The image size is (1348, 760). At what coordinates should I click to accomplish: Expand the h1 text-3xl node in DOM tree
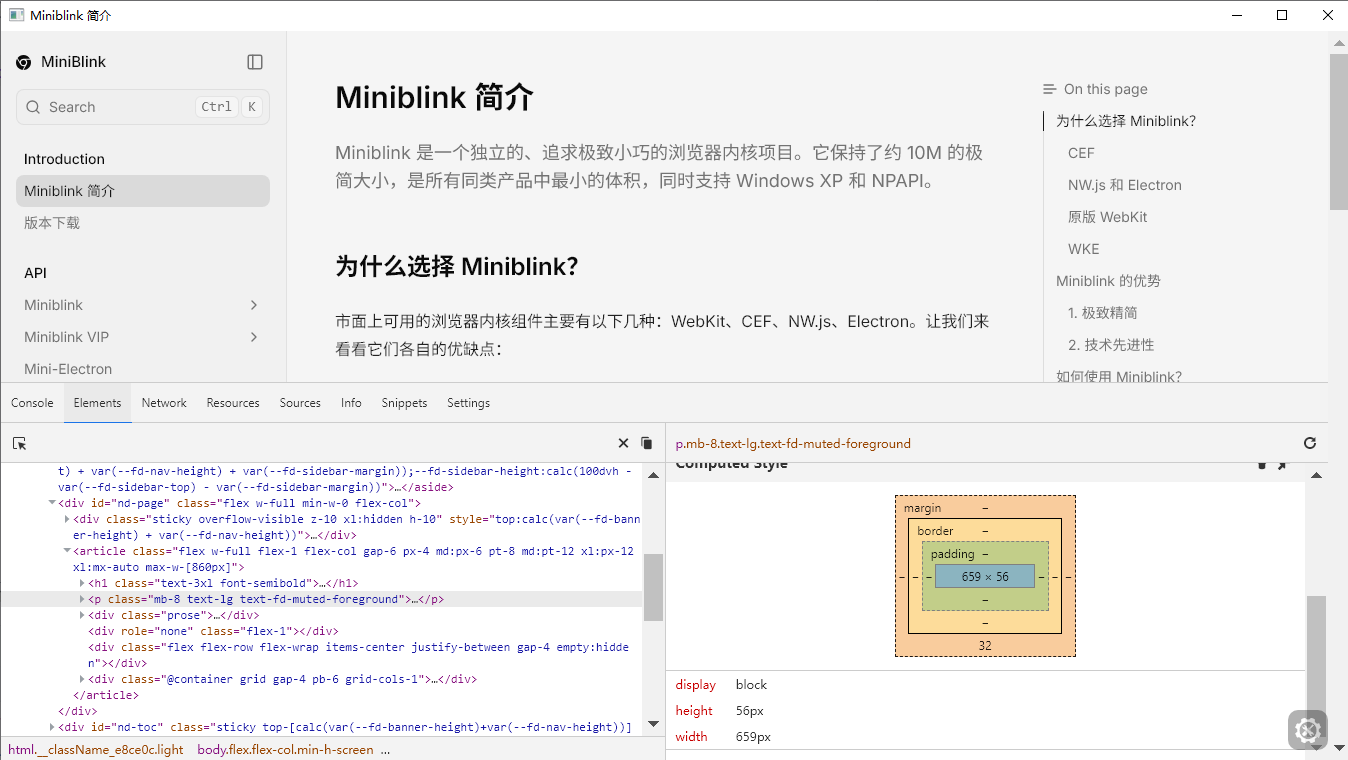[82, 583]
